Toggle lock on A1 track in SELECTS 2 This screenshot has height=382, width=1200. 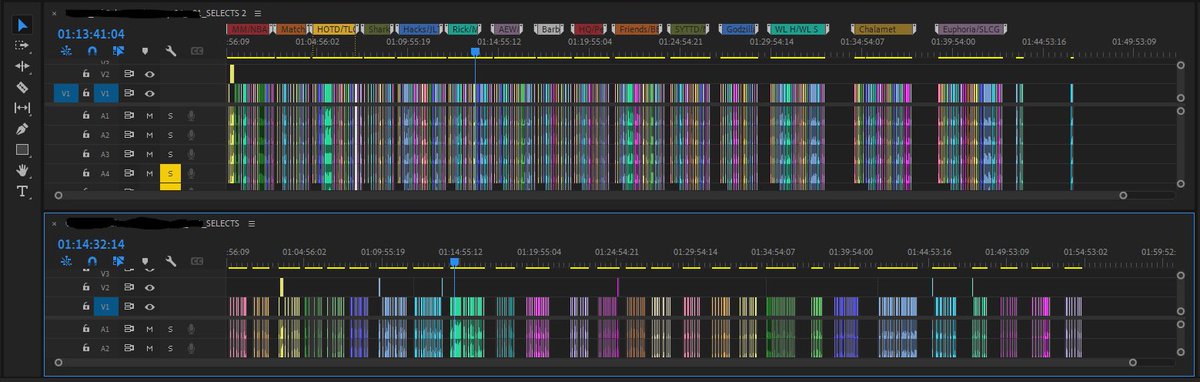pyautogui.click(x=86, y=116)
